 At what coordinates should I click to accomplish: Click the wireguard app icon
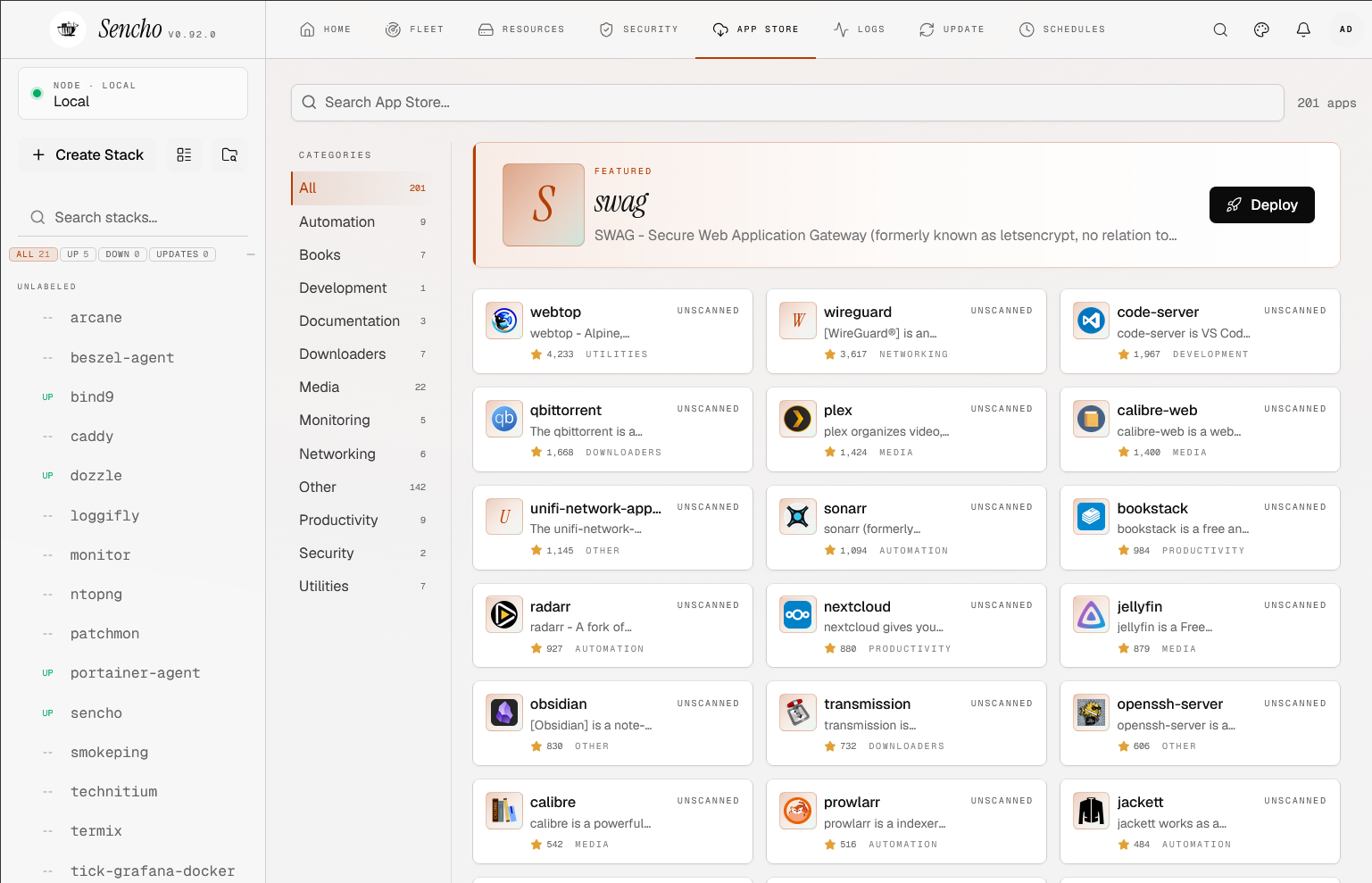point(798,320)
